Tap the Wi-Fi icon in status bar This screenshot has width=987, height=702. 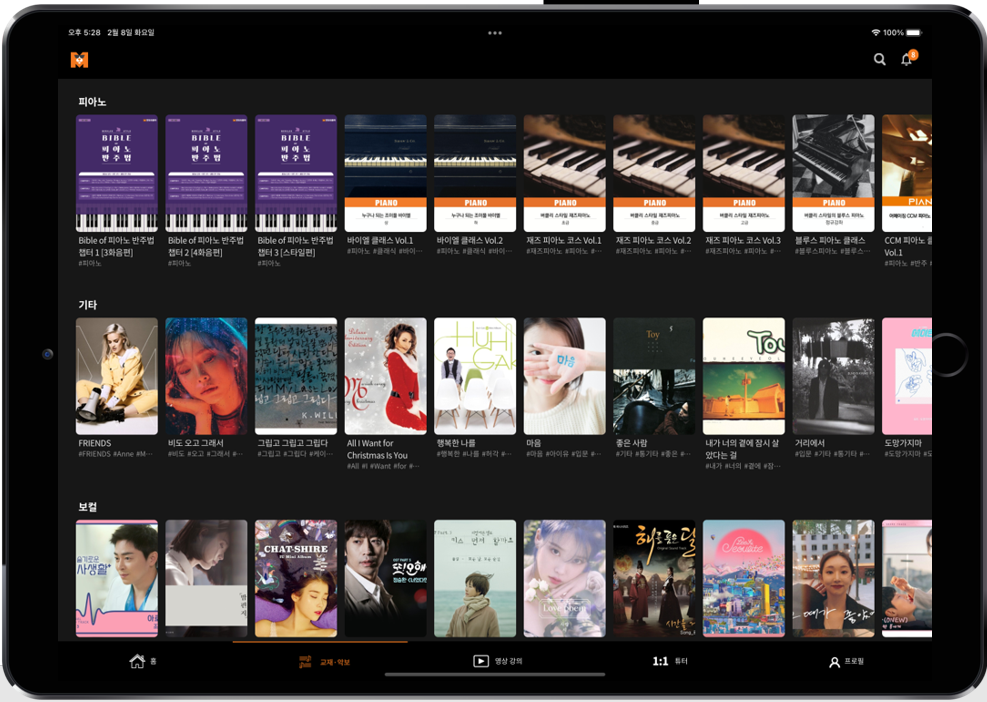pos(876,33)
